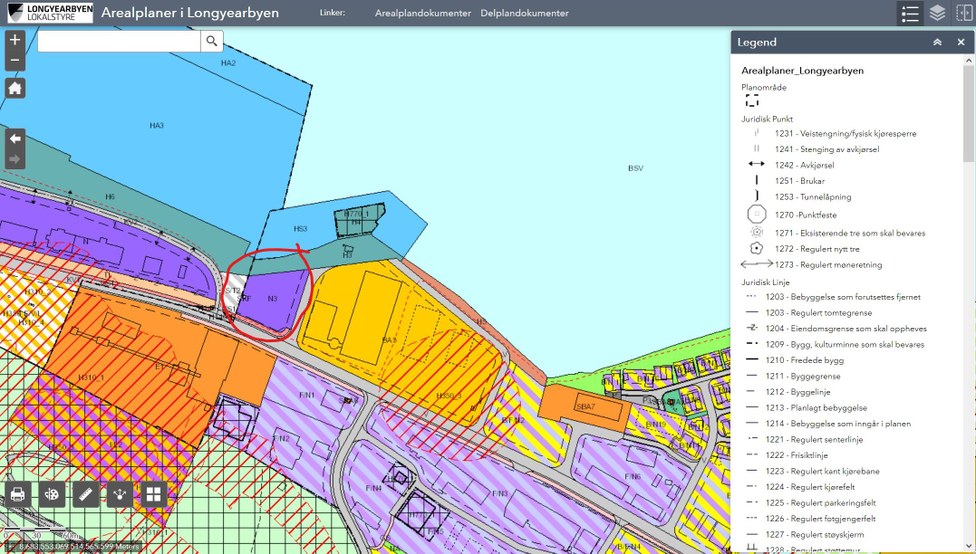Toggle the Legend widget in header
Viewport: 976px width, 554px height.
(x=910, y=13)
